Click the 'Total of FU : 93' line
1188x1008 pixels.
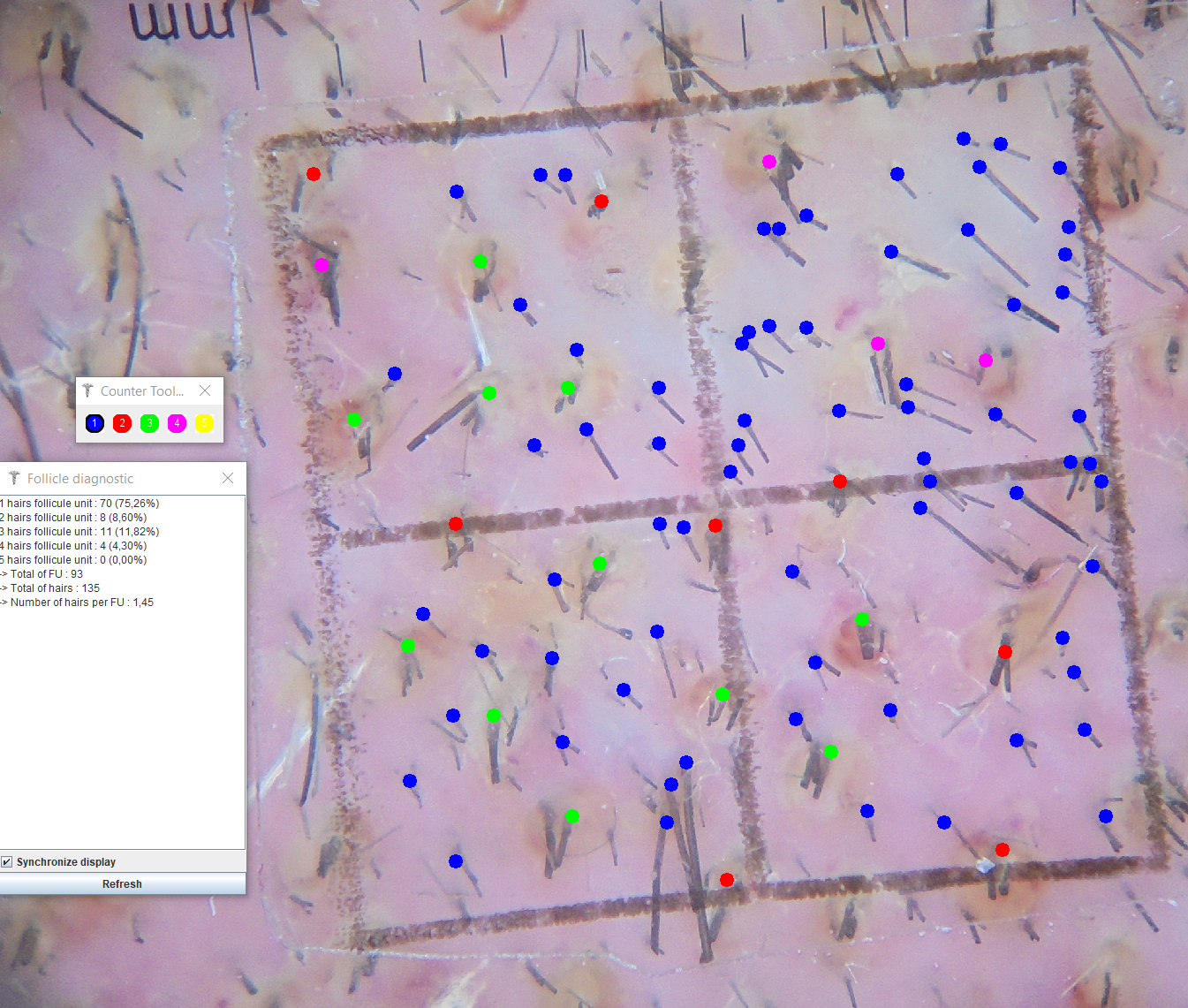(x=44, y=574)
